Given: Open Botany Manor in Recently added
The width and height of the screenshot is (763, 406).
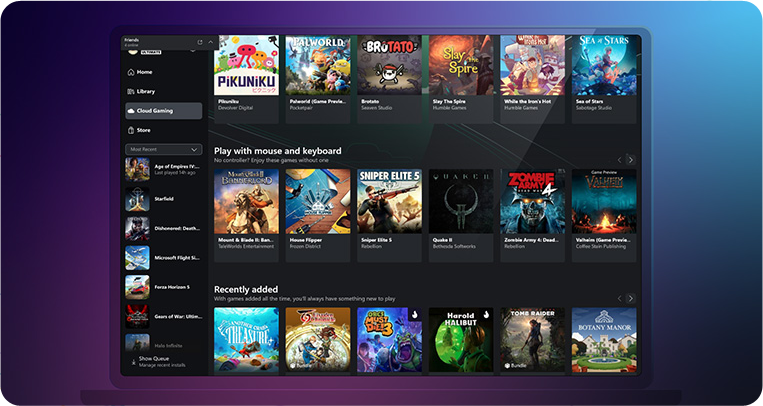Looking at the screenshot, I should [604, 340].
